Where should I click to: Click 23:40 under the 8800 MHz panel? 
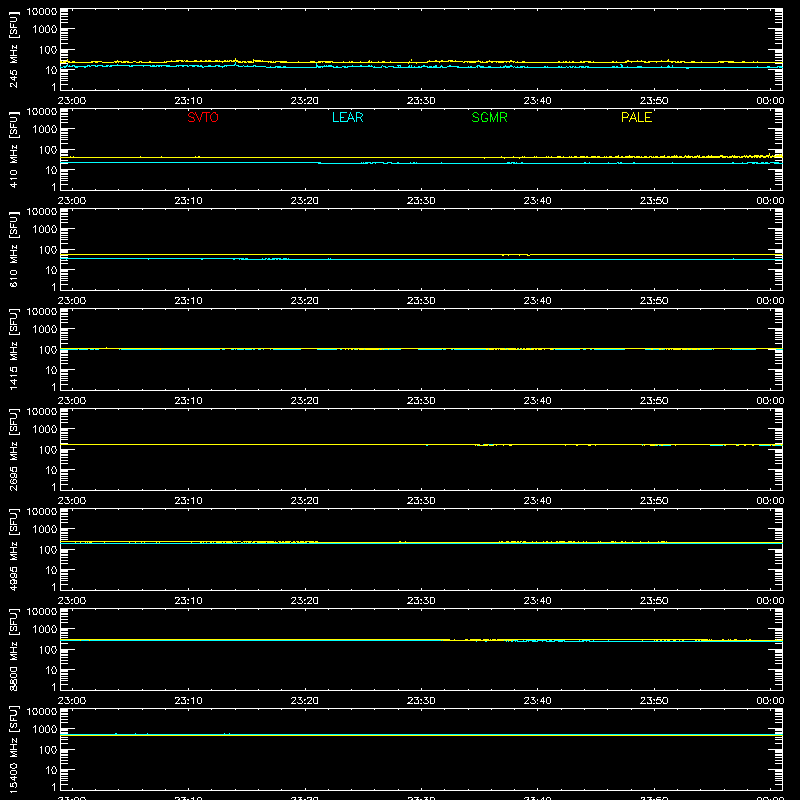click(537, 701)
